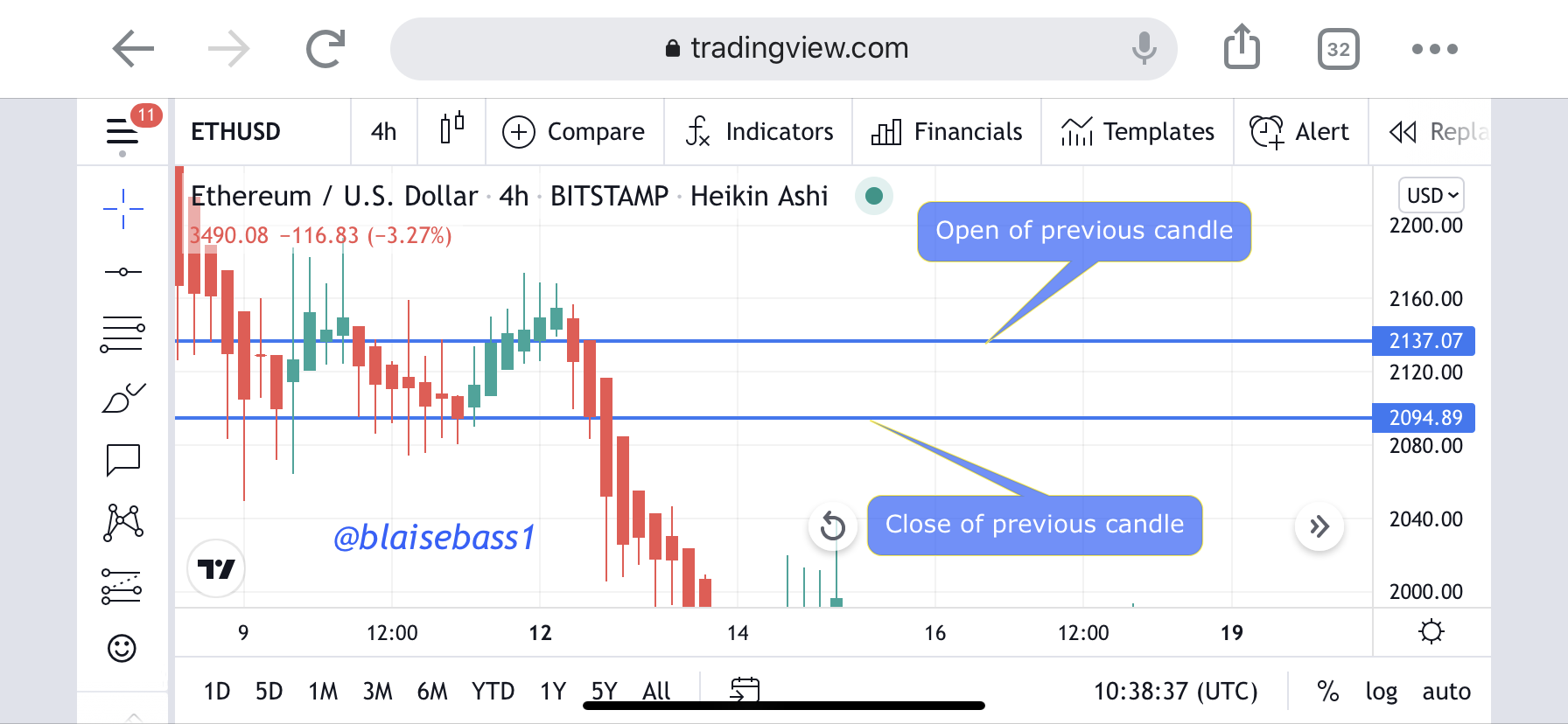Click the tradingview.com address bar

[783, 48]
